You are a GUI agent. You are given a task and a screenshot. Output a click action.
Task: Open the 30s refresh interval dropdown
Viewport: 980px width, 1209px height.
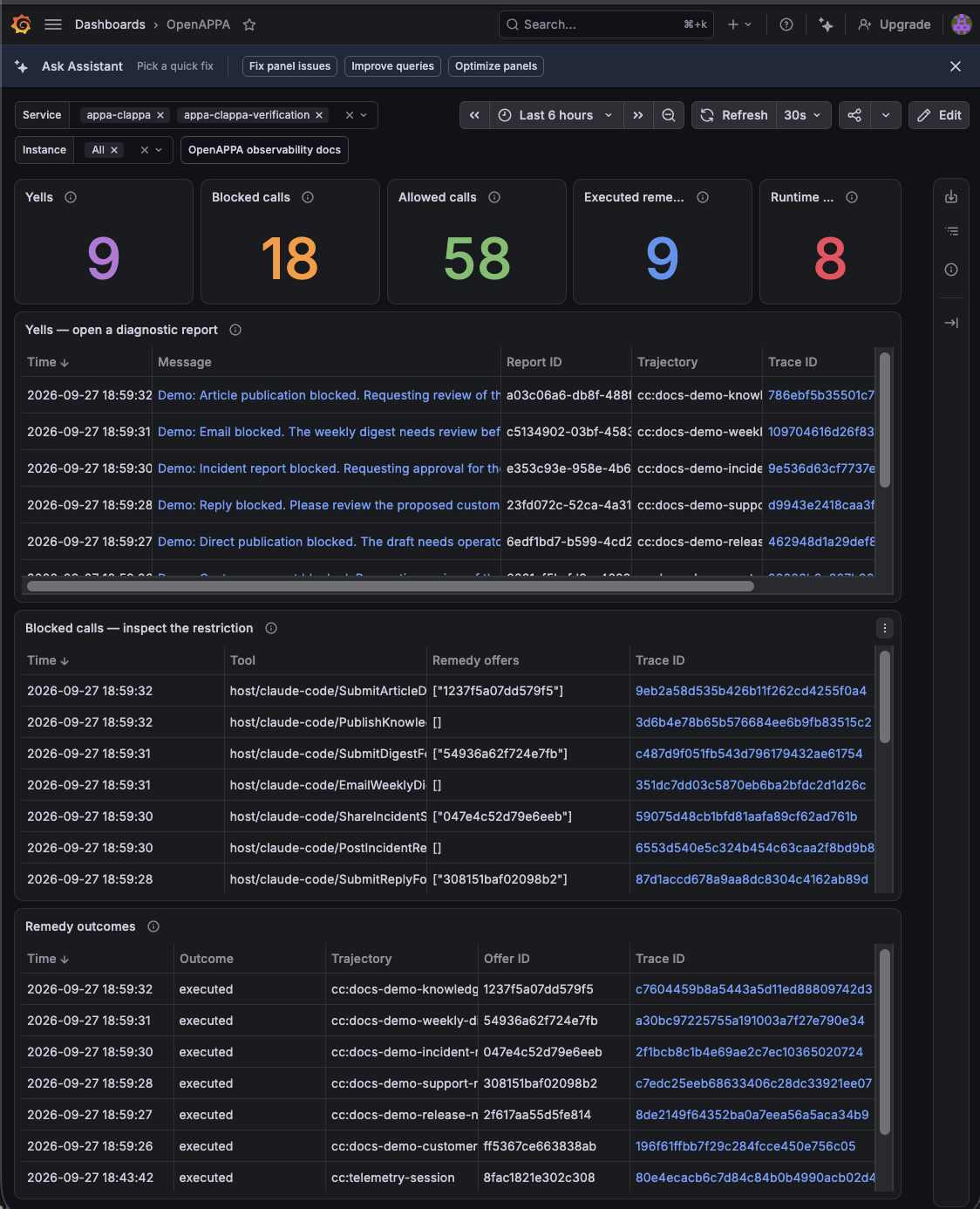click(x=802, y=115)
